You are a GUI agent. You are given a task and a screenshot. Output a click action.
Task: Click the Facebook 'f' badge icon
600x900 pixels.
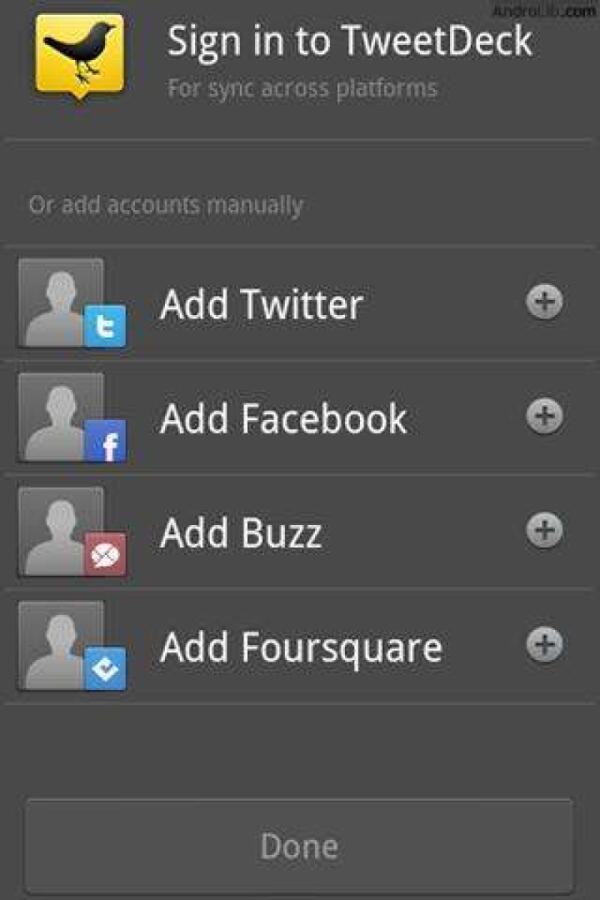[105, 441]
